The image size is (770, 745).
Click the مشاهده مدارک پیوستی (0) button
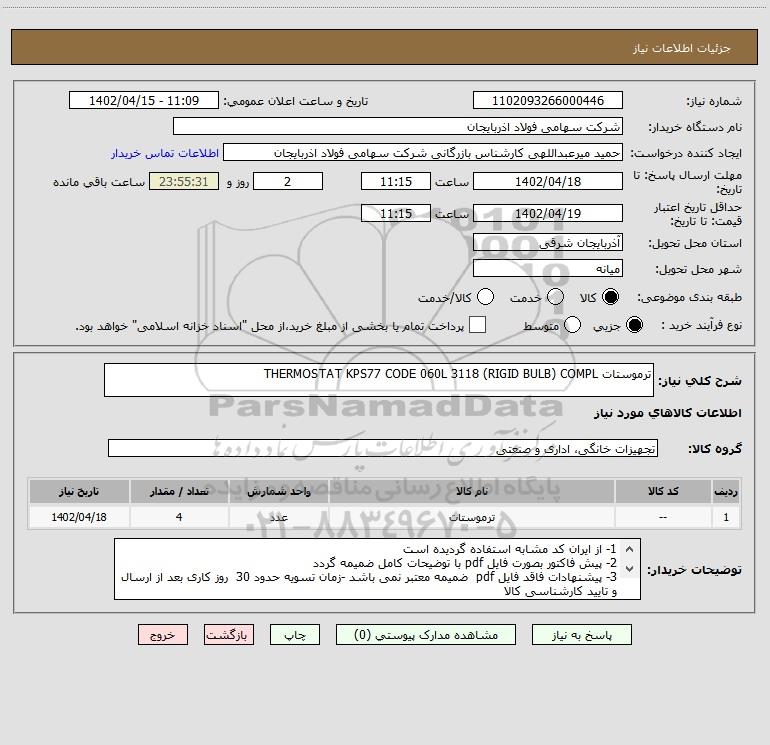point(426,635)
